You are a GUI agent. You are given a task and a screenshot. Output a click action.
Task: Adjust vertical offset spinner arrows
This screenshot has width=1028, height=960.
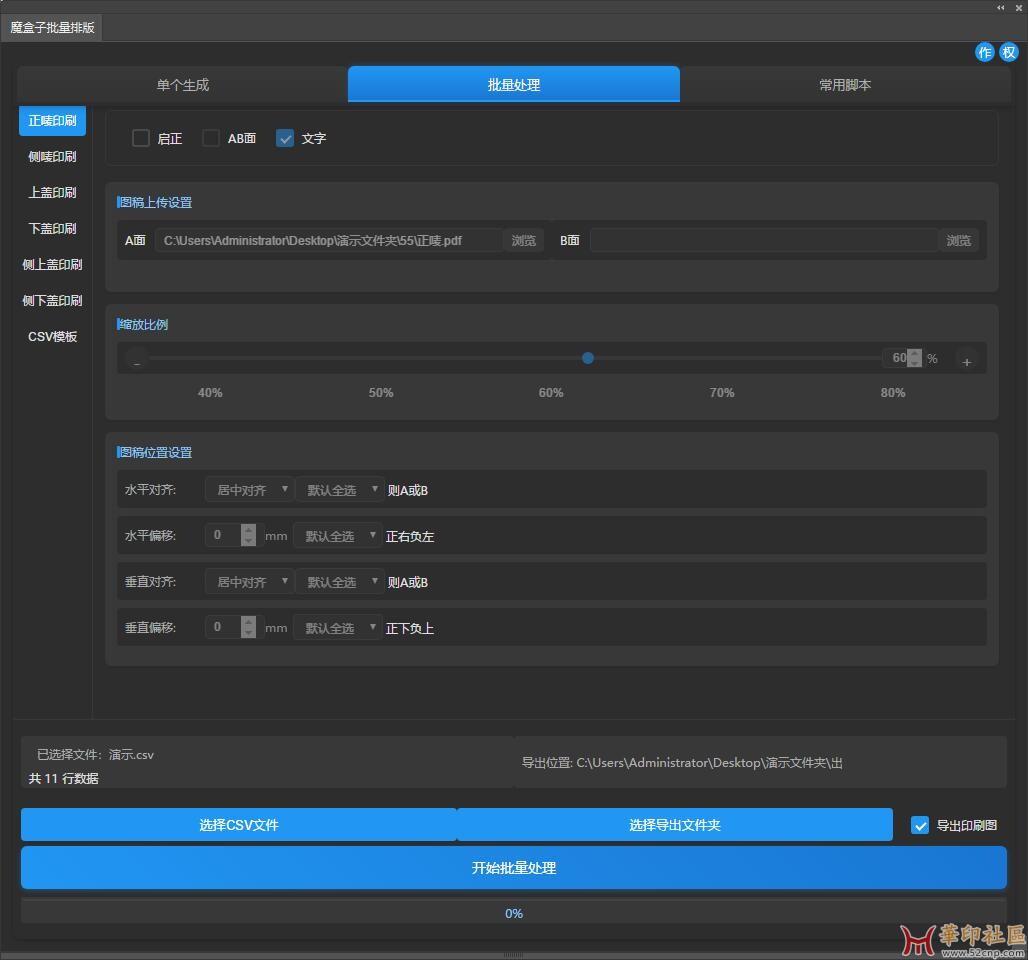click(x=248, y=627)
